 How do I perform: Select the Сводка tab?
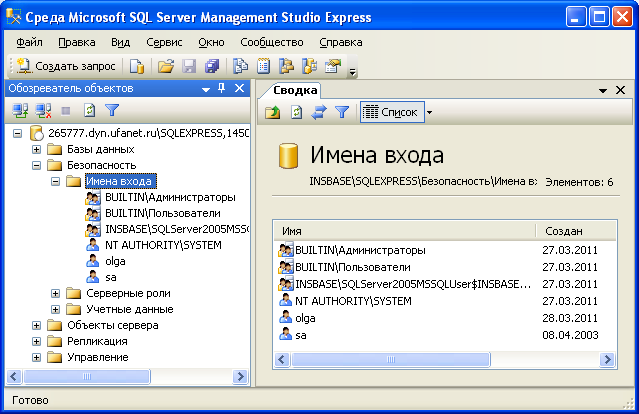coord(295,90)
